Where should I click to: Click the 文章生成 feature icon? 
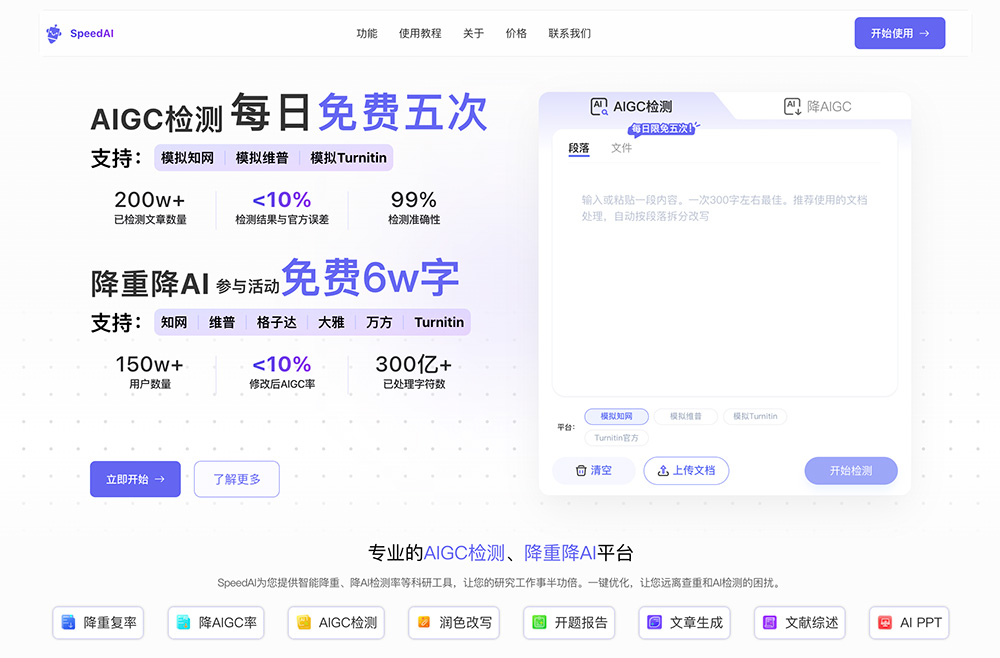coord(654,622)
